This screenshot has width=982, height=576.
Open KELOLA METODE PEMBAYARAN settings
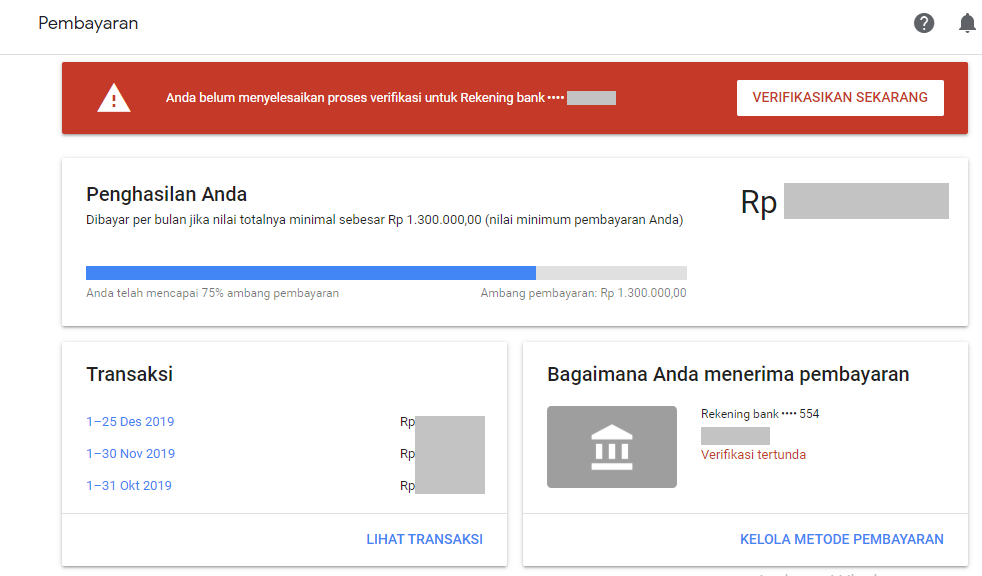[841, 538]
